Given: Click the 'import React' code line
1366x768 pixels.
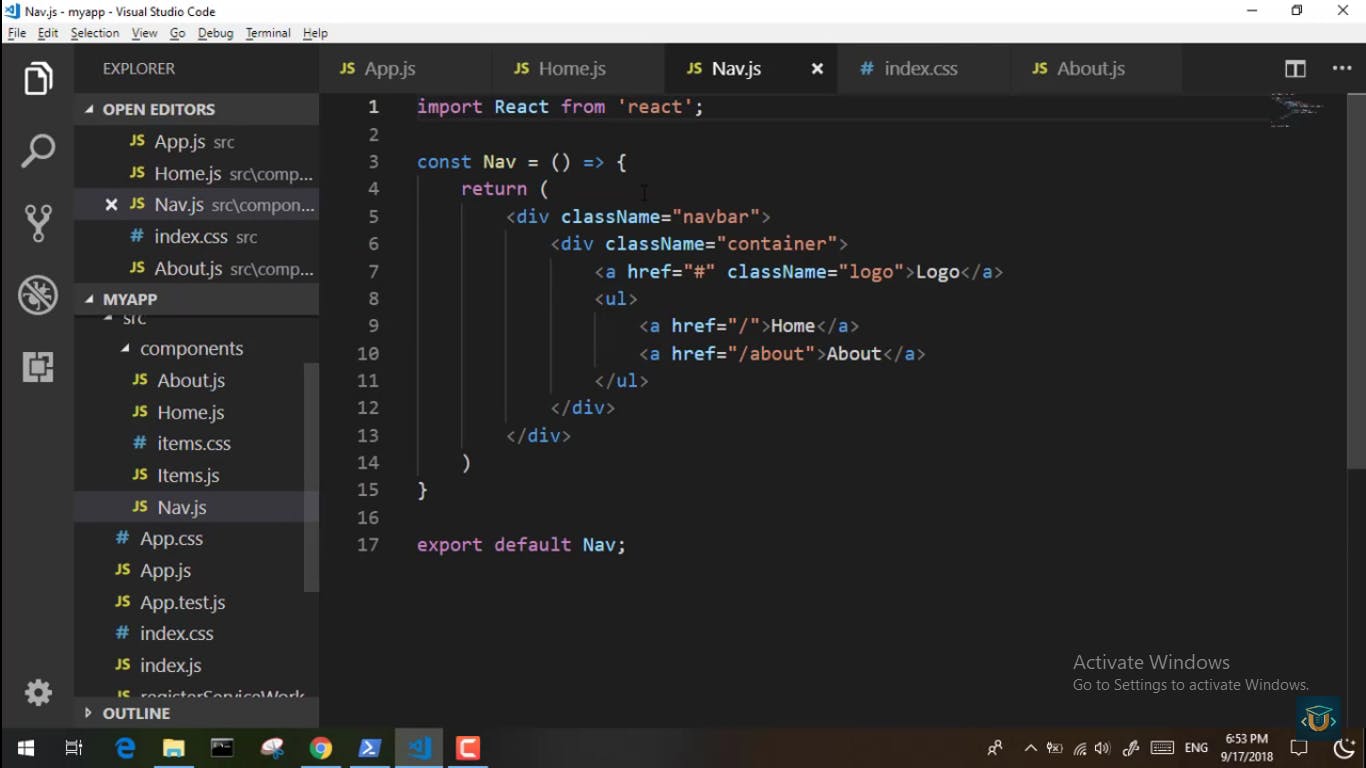Looking at the screenshot, I should pyautogui.click(x=560, y=107).
